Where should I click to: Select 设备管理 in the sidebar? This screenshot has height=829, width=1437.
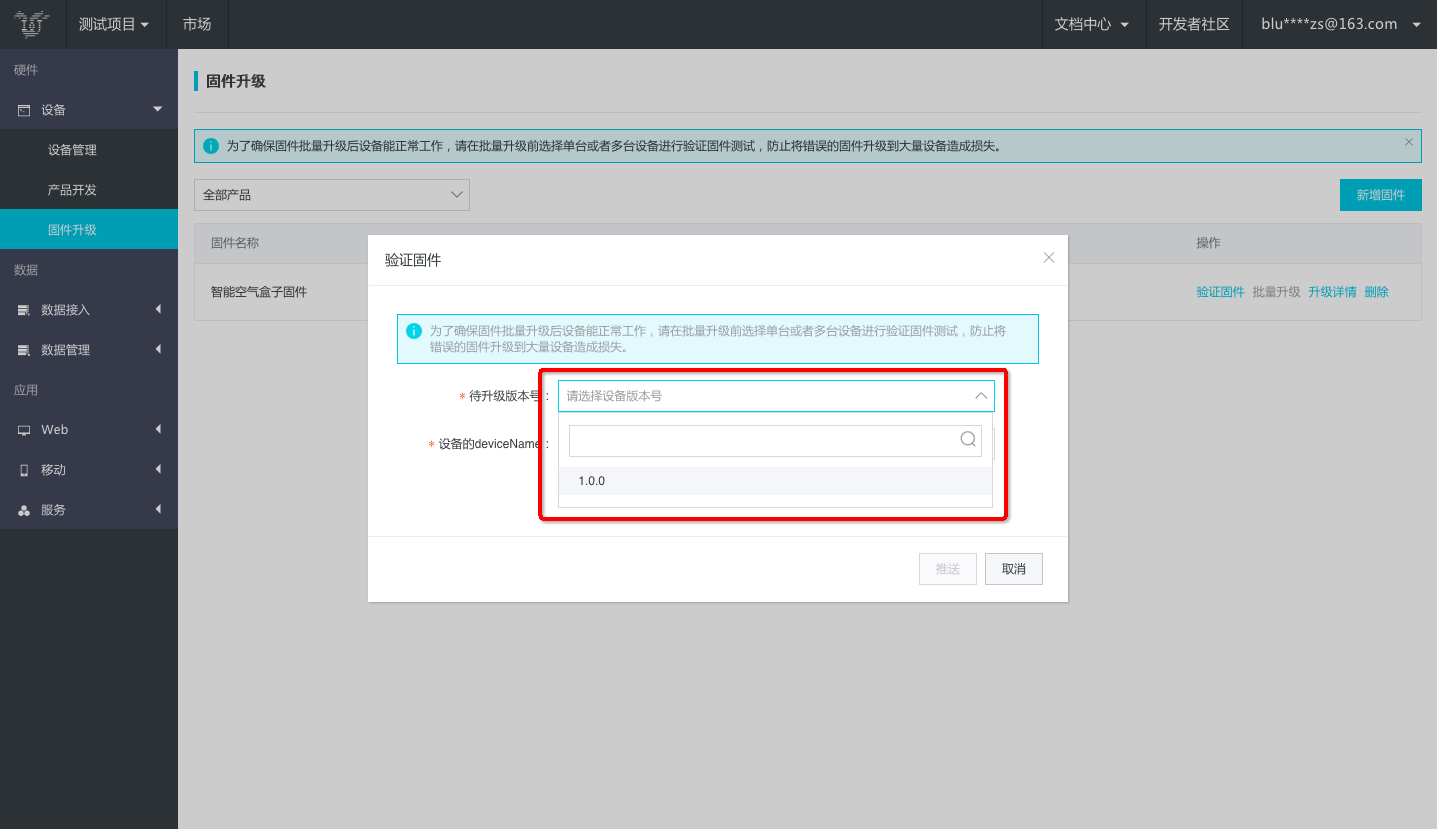click(x=89, y=150)
